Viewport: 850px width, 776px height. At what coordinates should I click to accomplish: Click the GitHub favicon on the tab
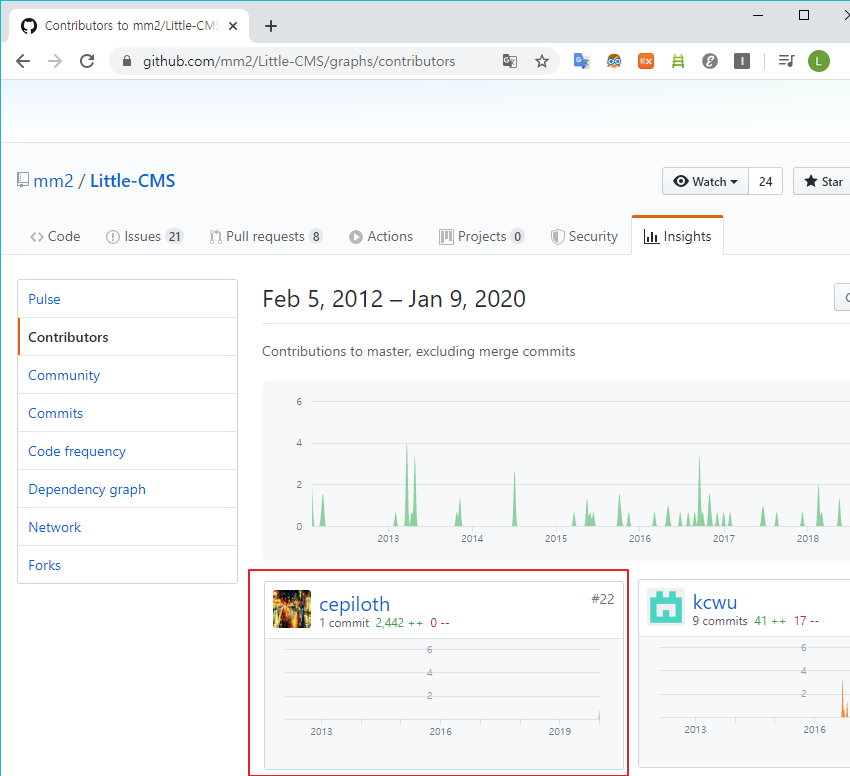coord(29,26)
